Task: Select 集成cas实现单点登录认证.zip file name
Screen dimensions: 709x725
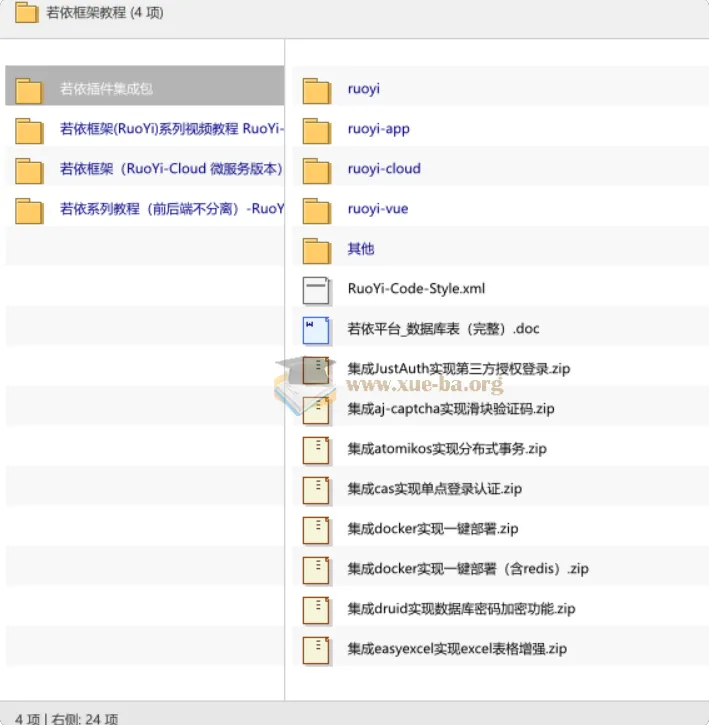Action: [434, 489]
